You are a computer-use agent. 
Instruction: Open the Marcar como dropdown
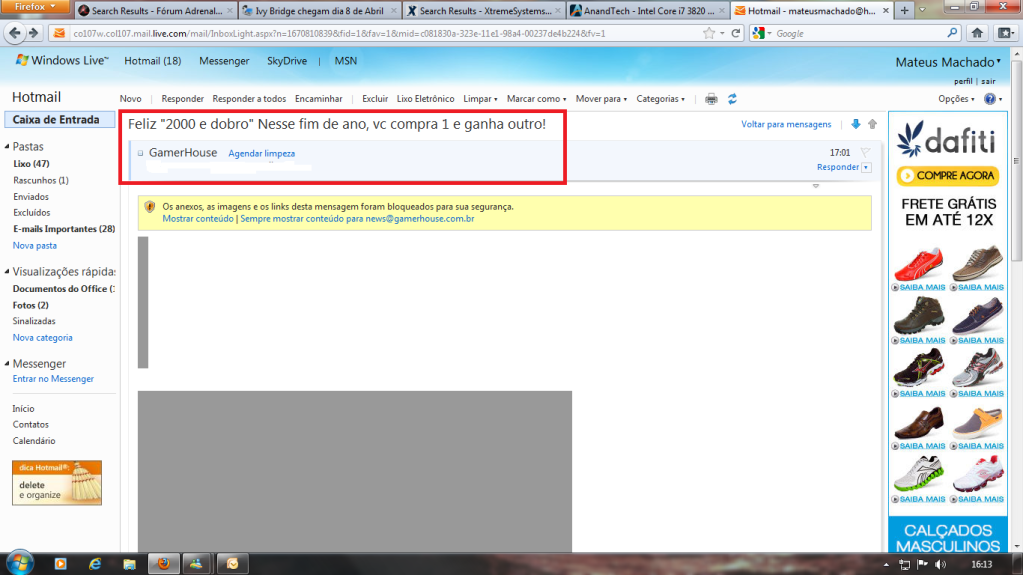pyautogui.click(x=536, y=99)
